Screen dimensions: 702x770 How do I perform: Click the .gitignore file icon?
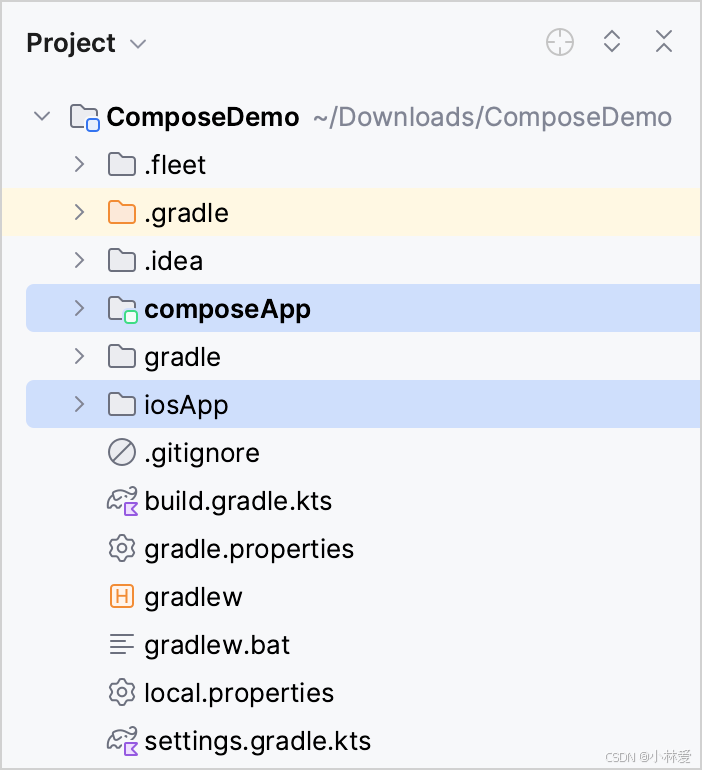[122, 452]
